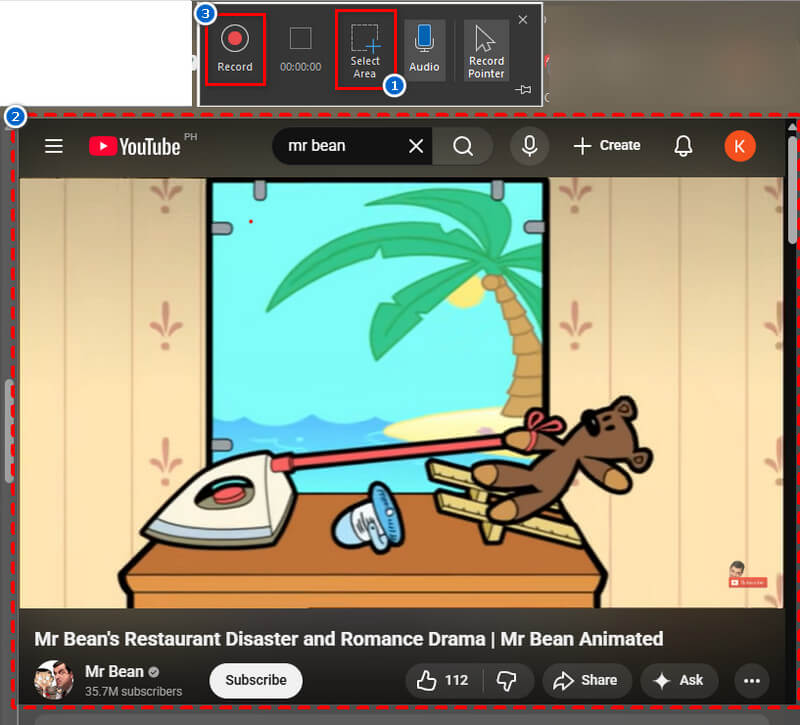Clear the search query with X
This screenshot has height=725, width=800.
(x=416, y=146)
